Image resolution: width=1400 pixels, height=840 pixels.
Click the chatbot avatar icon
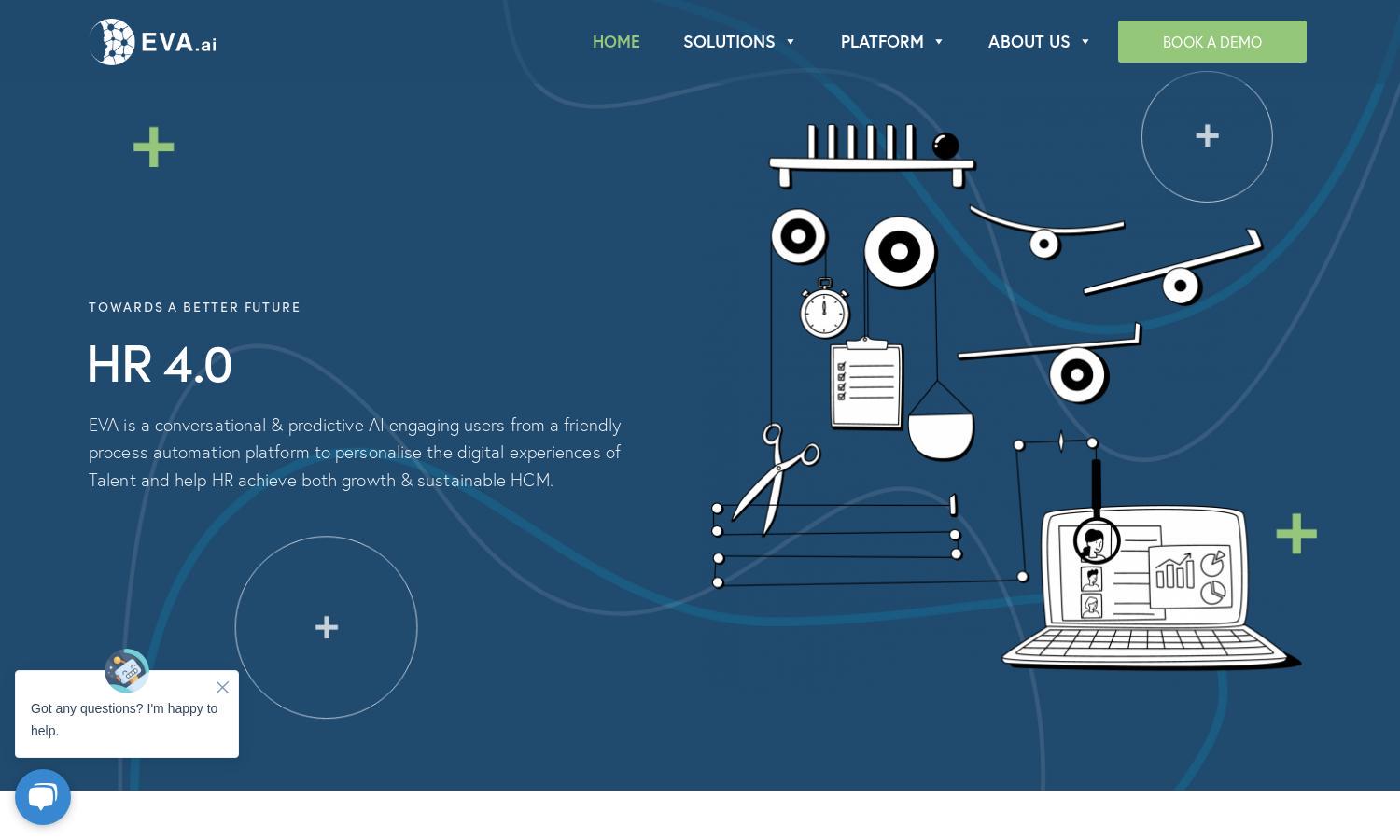click(x=127, y=670)
